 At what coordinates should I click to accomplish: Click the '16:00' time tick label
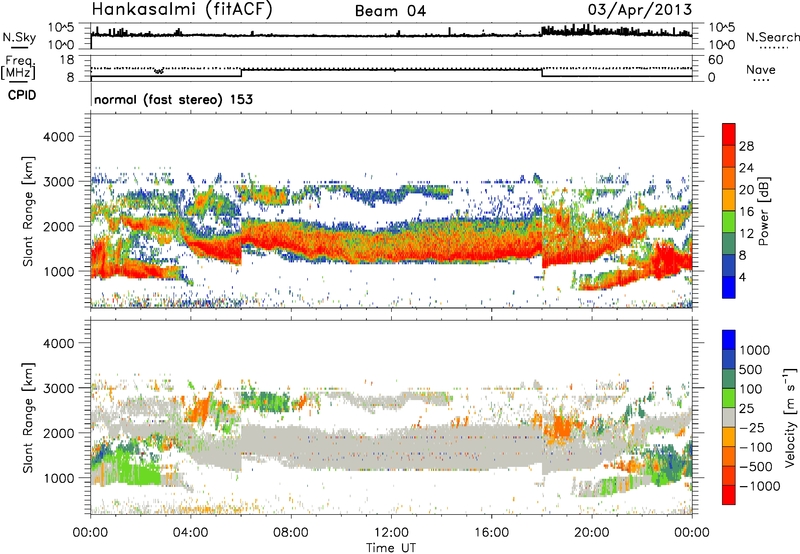[491, 533]
